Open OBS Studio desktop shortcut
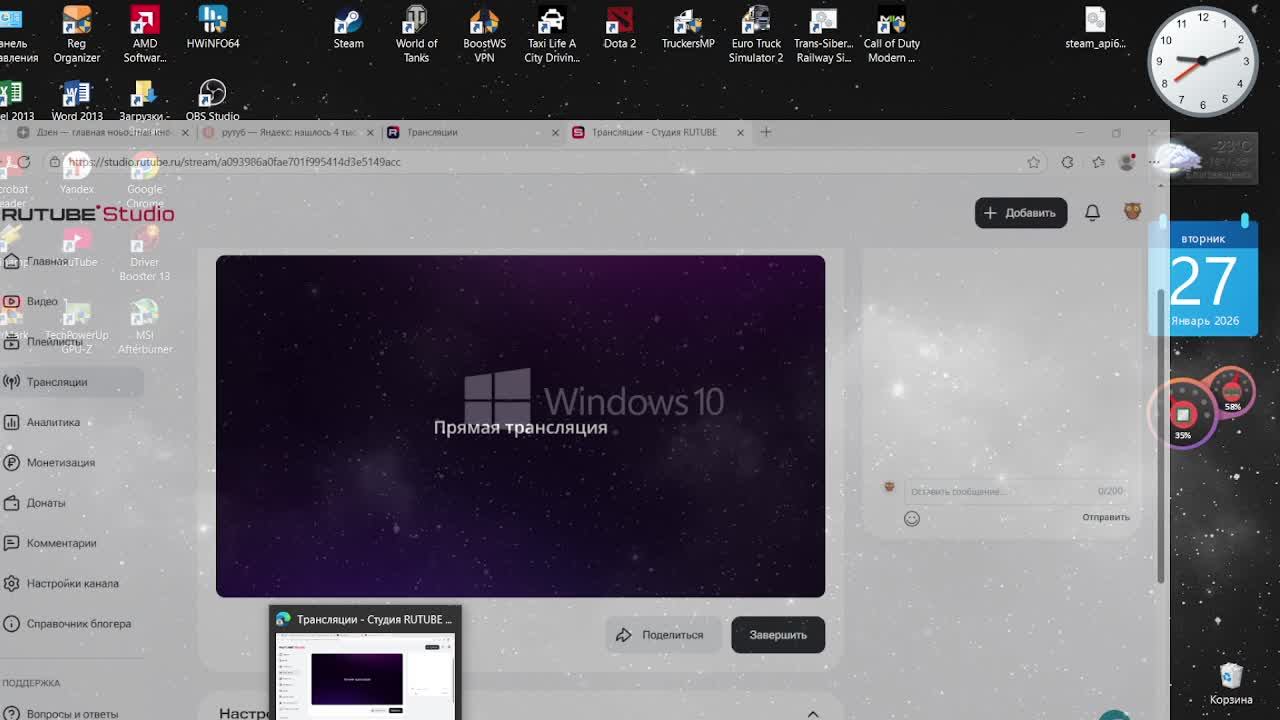The width and height of the screenshot is (1280, 720). click(212, 100)
